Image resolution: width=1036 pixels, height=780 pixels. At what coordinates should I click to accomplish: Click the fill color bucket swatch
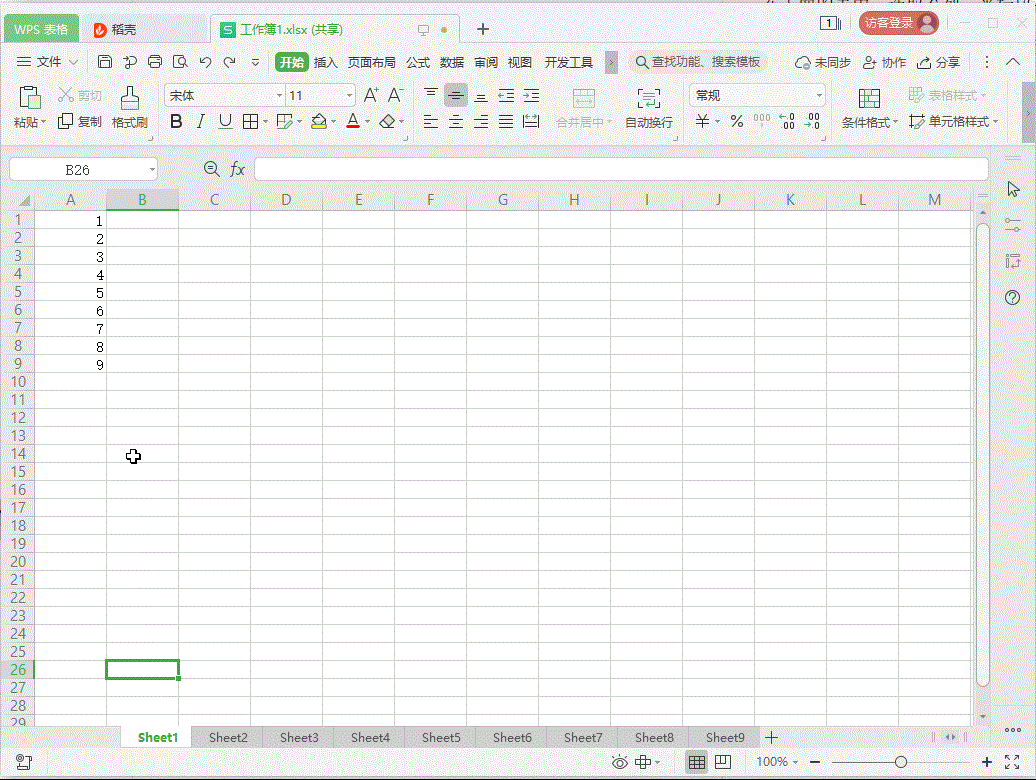click(319, 122)
